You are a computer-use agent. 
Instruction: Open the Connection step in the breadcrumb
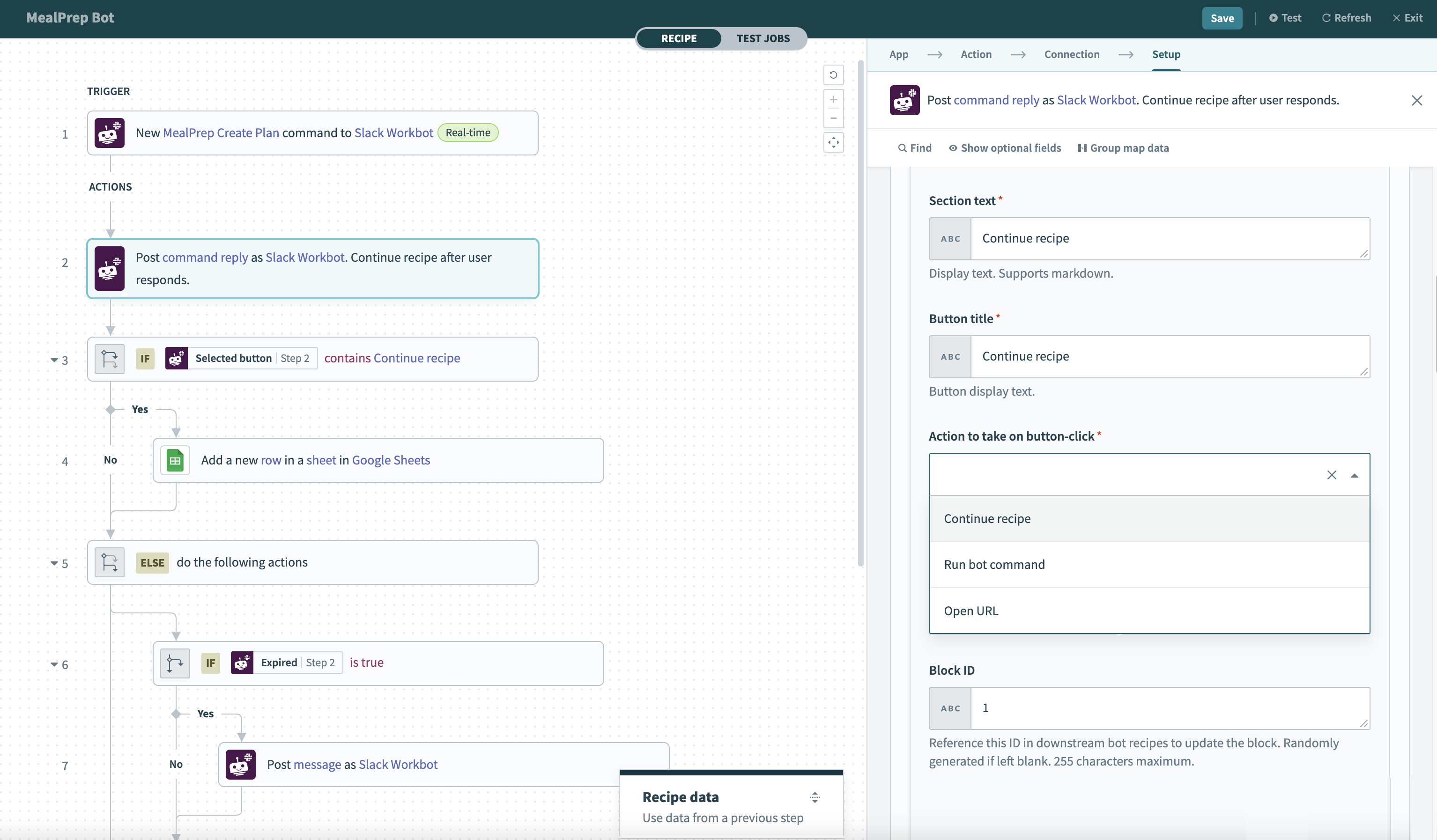pos(1072,54)
